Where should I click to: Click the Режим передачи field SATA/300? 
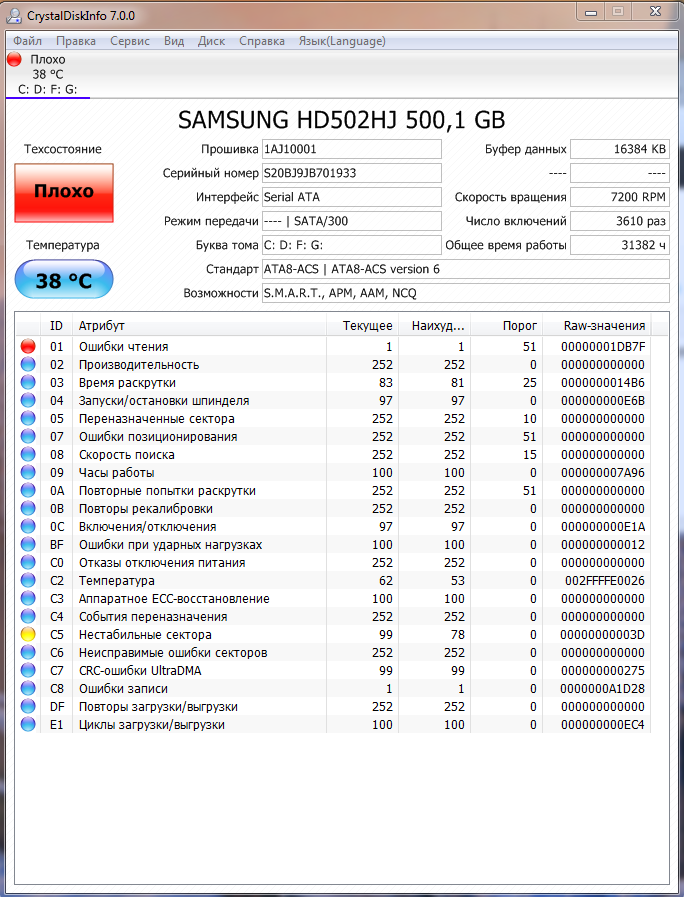pyautogui.click(x=352, y=221)
